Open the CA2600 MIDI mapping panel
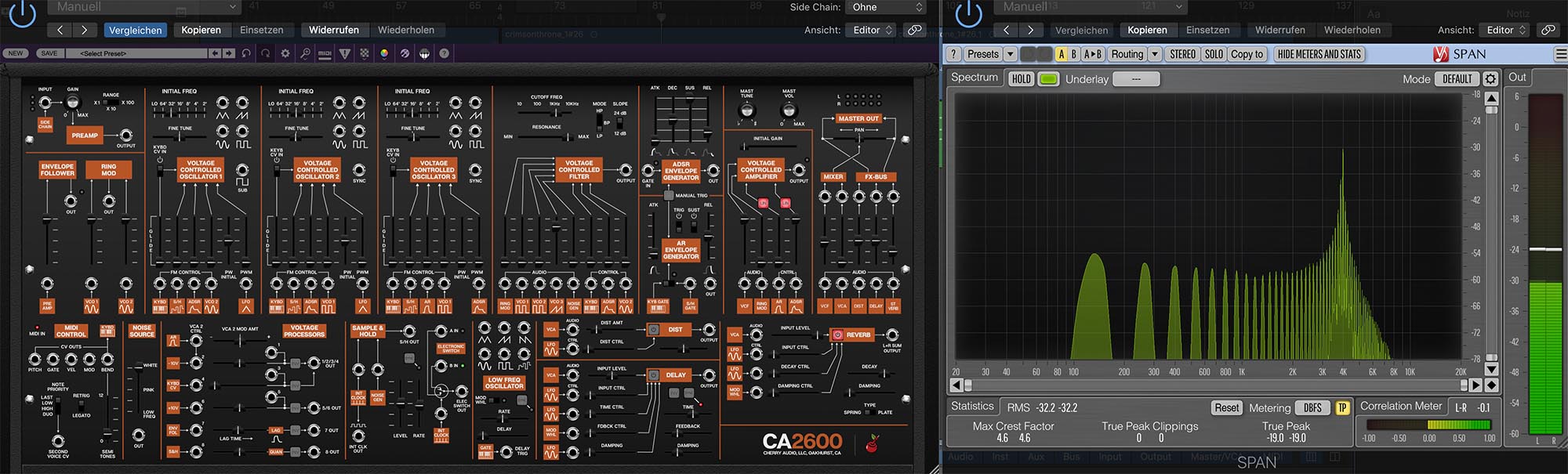 [x=325, y=53]
